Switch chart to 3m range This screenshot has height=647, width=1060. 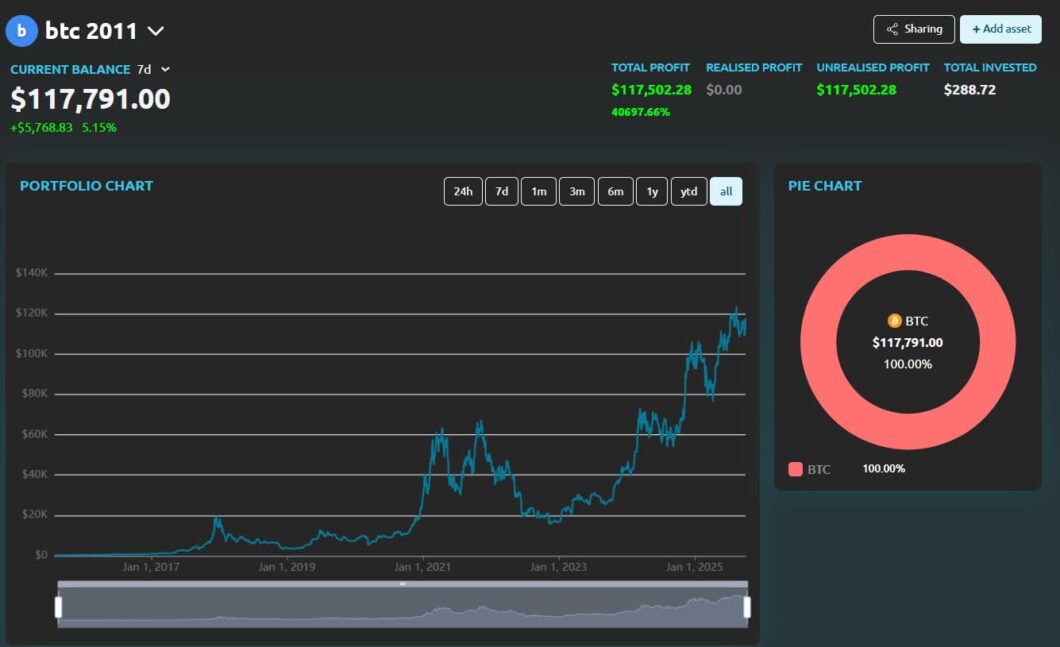(x=577, y=191)
